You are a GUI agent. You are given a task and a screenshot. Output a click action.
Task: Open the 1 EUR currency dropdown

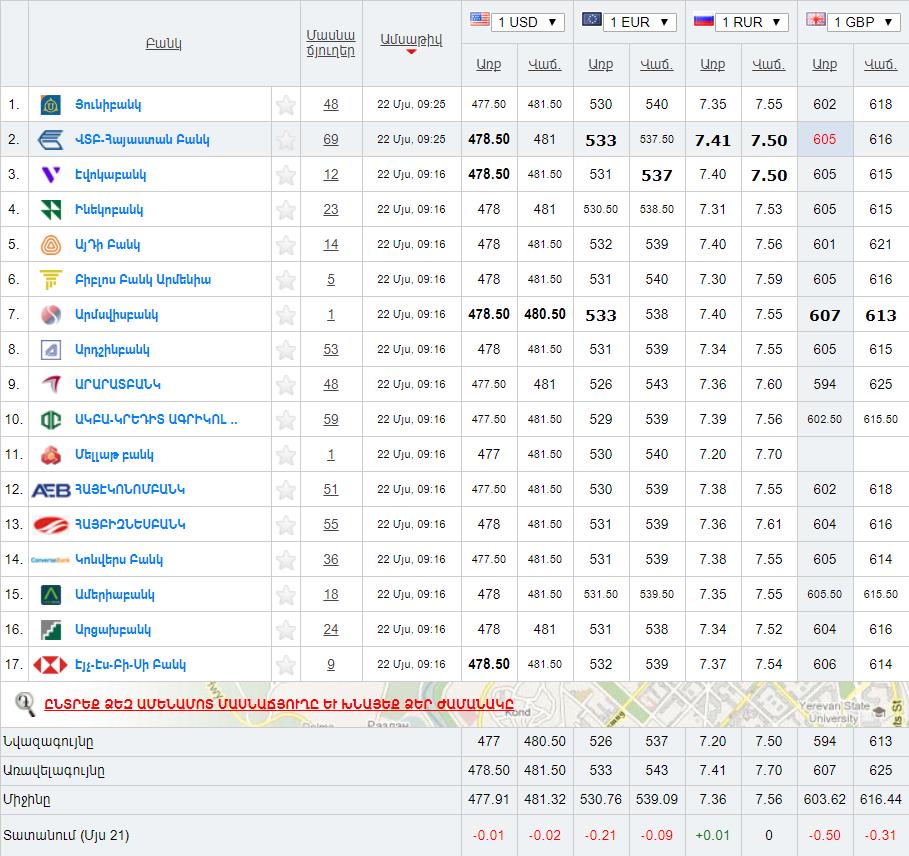point(639,22)
